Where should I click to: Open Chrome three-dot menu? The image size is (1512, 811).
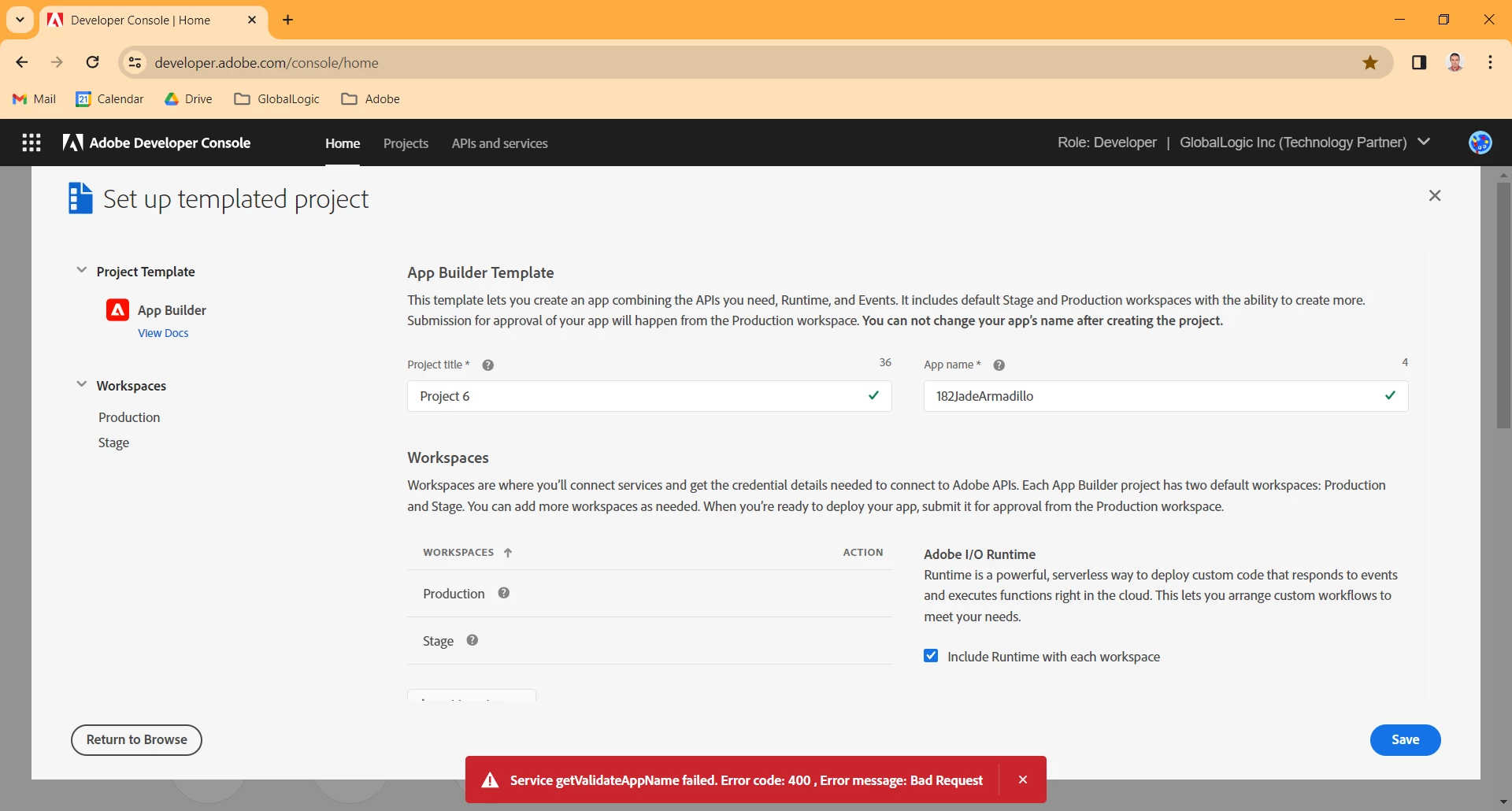[1491, 63]
